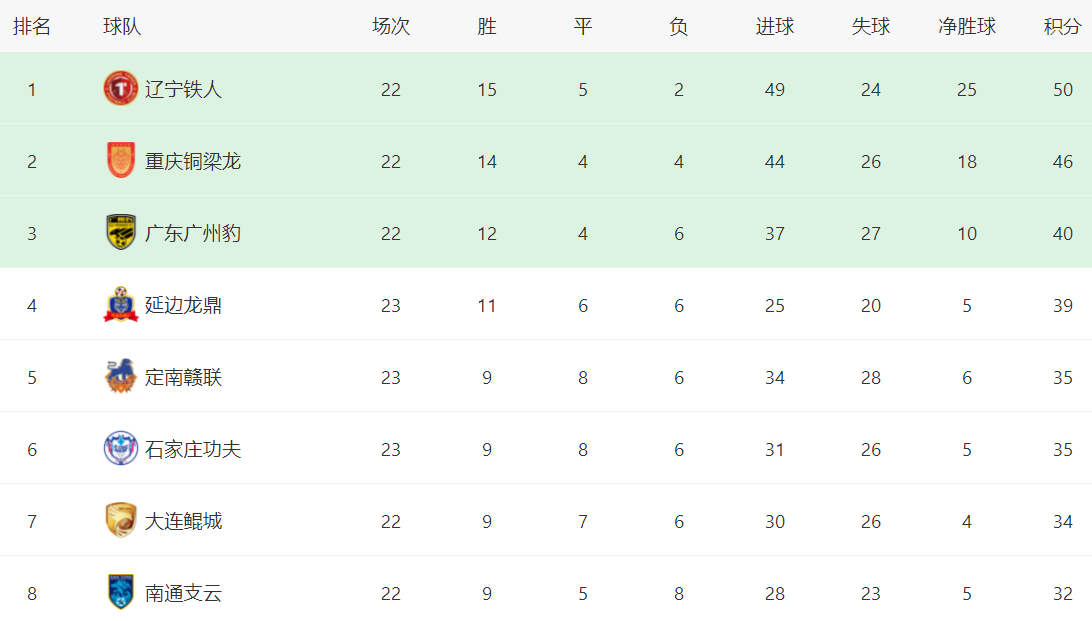The width and height of the screenshot is (1092, 621).
Task: Click the 大连鲲城 team logo
Action: pos(120,520)
